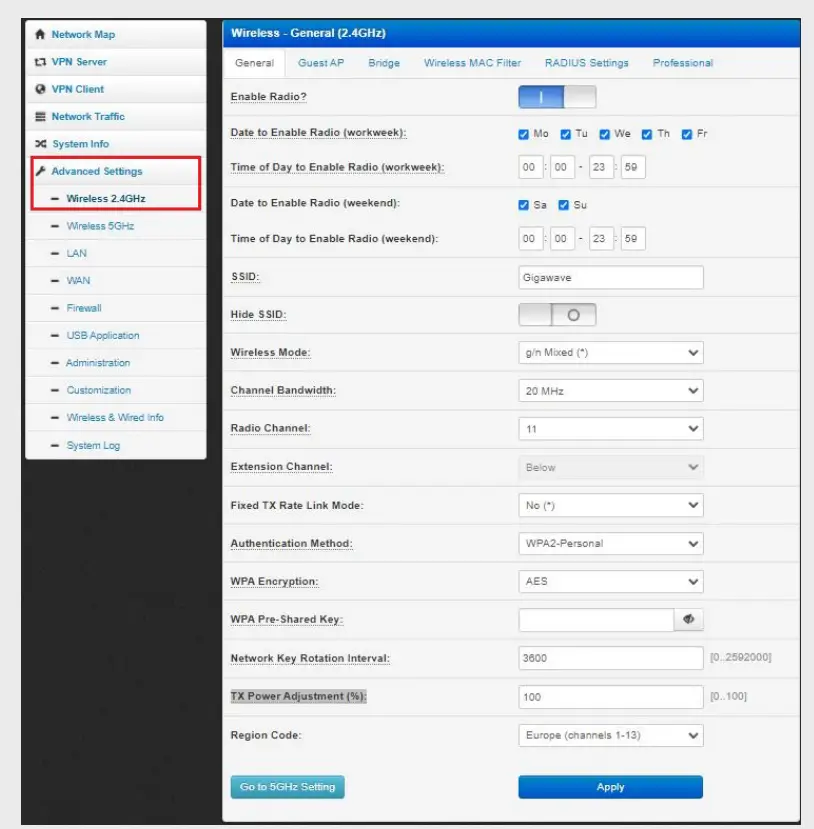The height and width of the screenshot is (829, 814).
Task: Click the Network Traffic bars icon
Action: 40,116
